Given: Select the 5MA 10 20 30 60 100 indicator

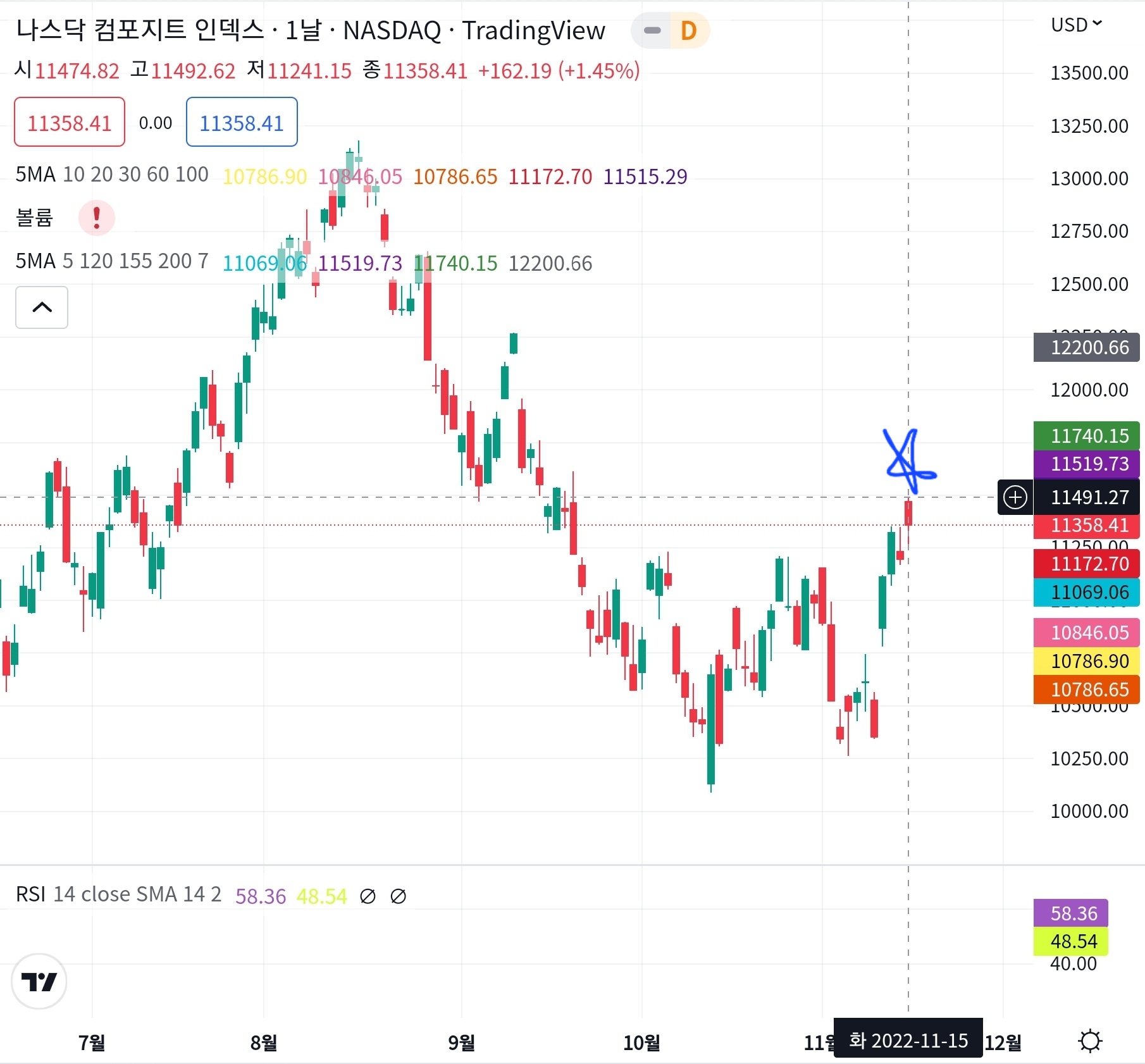Looking at the screenshot, I should (112, 175).
